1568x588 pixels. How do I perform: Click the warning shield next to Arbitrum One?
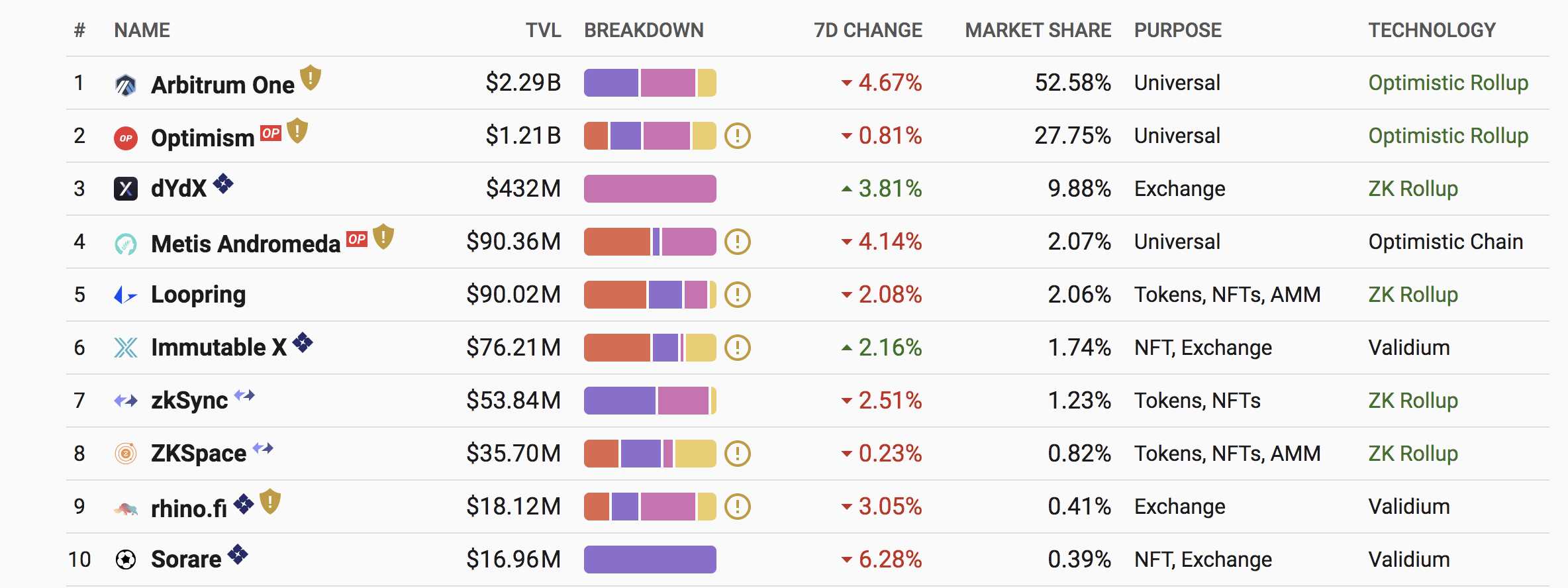tap(311, 78)
